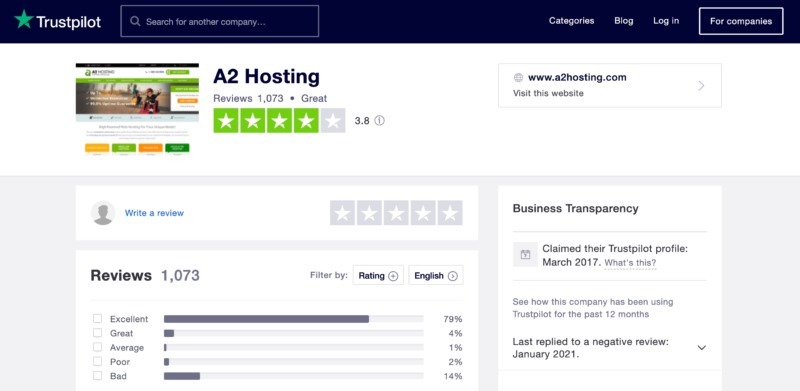Click the Excellent 79% rating bar
The height and width of the screenshot is (391, 800).
pyautogui.click(x=293, y=319)
